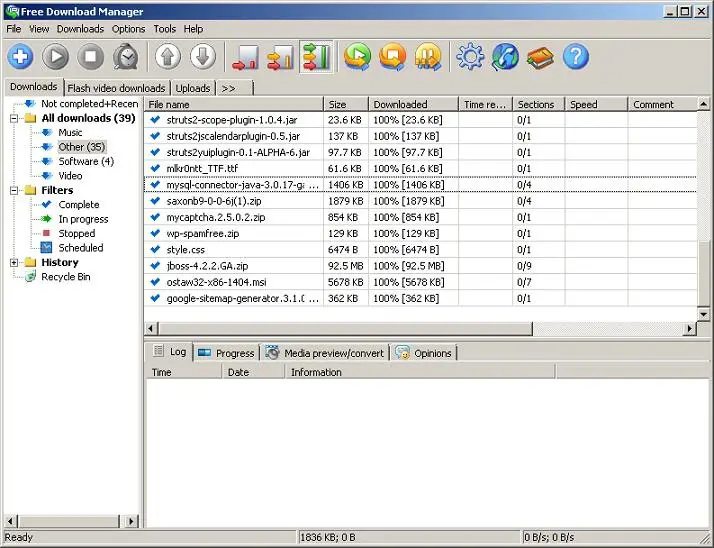Select the Complete filter
Screen dimensions: 714x548
pos(79,205)
